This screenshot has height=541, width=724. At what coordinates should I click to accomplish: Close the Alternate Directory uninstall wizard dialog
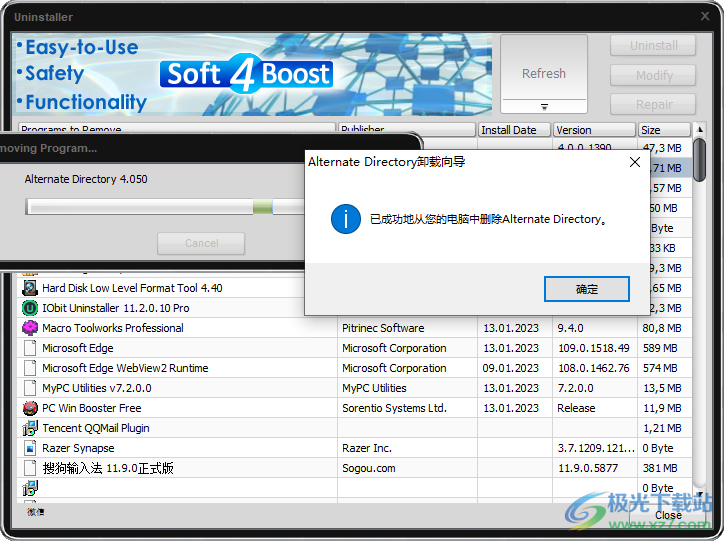(x=635, y=162)
